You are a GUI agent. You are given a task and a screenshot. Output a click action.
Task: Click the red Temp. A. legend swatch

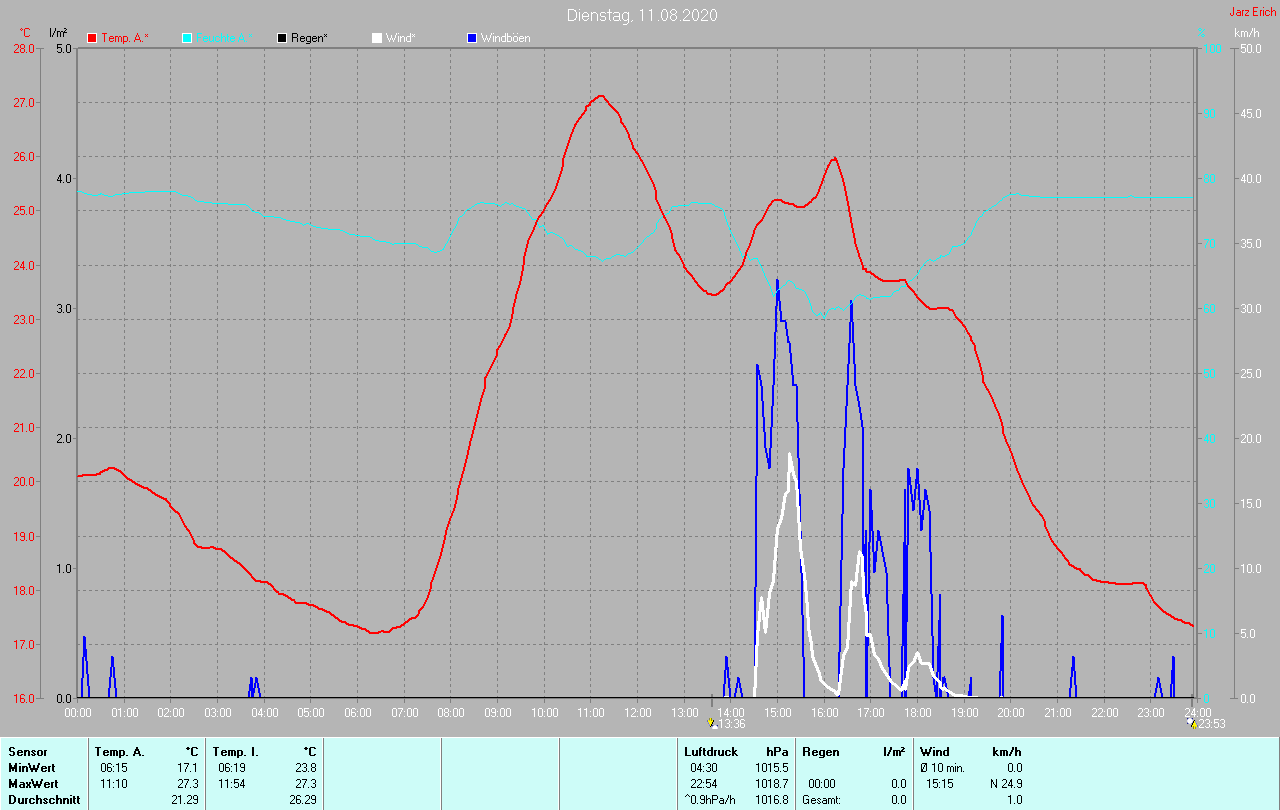[x=92, y=38]
